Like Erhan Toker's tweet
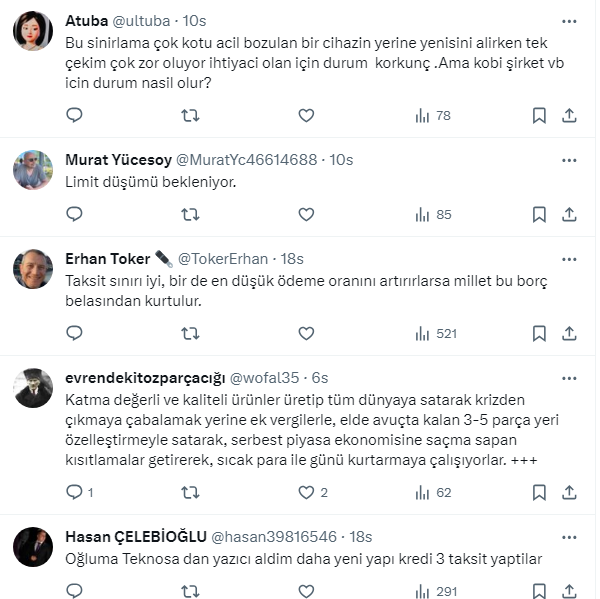Screen dimensions: 600x599 point(306,333)
